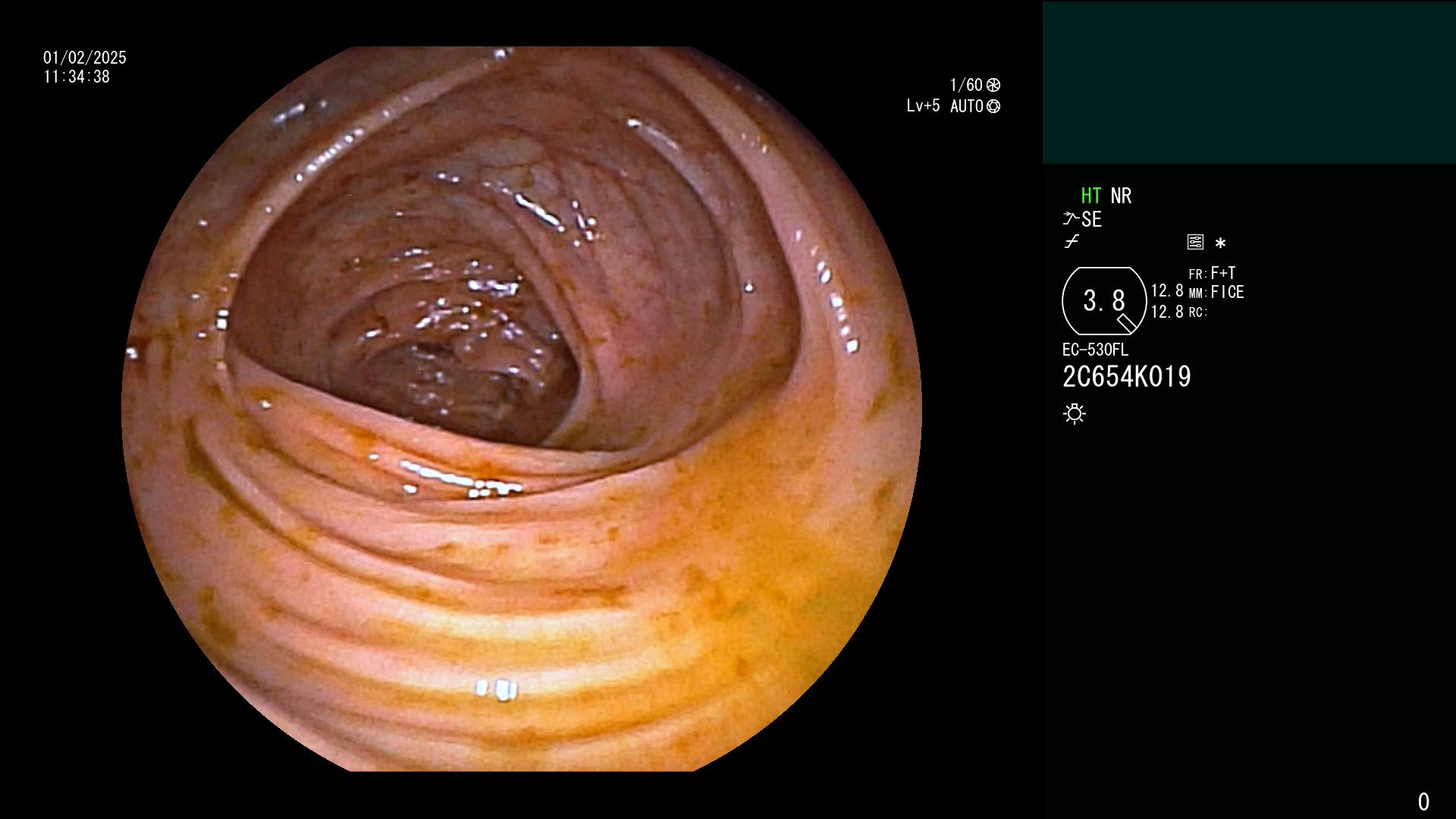Click the settings sliders icon
Screen dimensions: 1456x819
click(x=1195, y=242)
